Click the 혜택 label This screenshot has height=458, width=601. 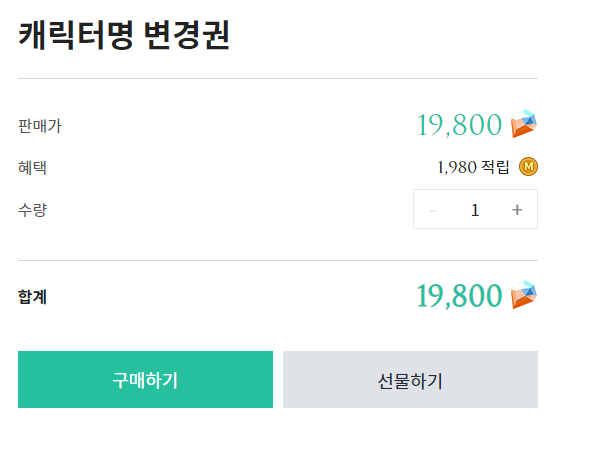click(x=32, y=168)
